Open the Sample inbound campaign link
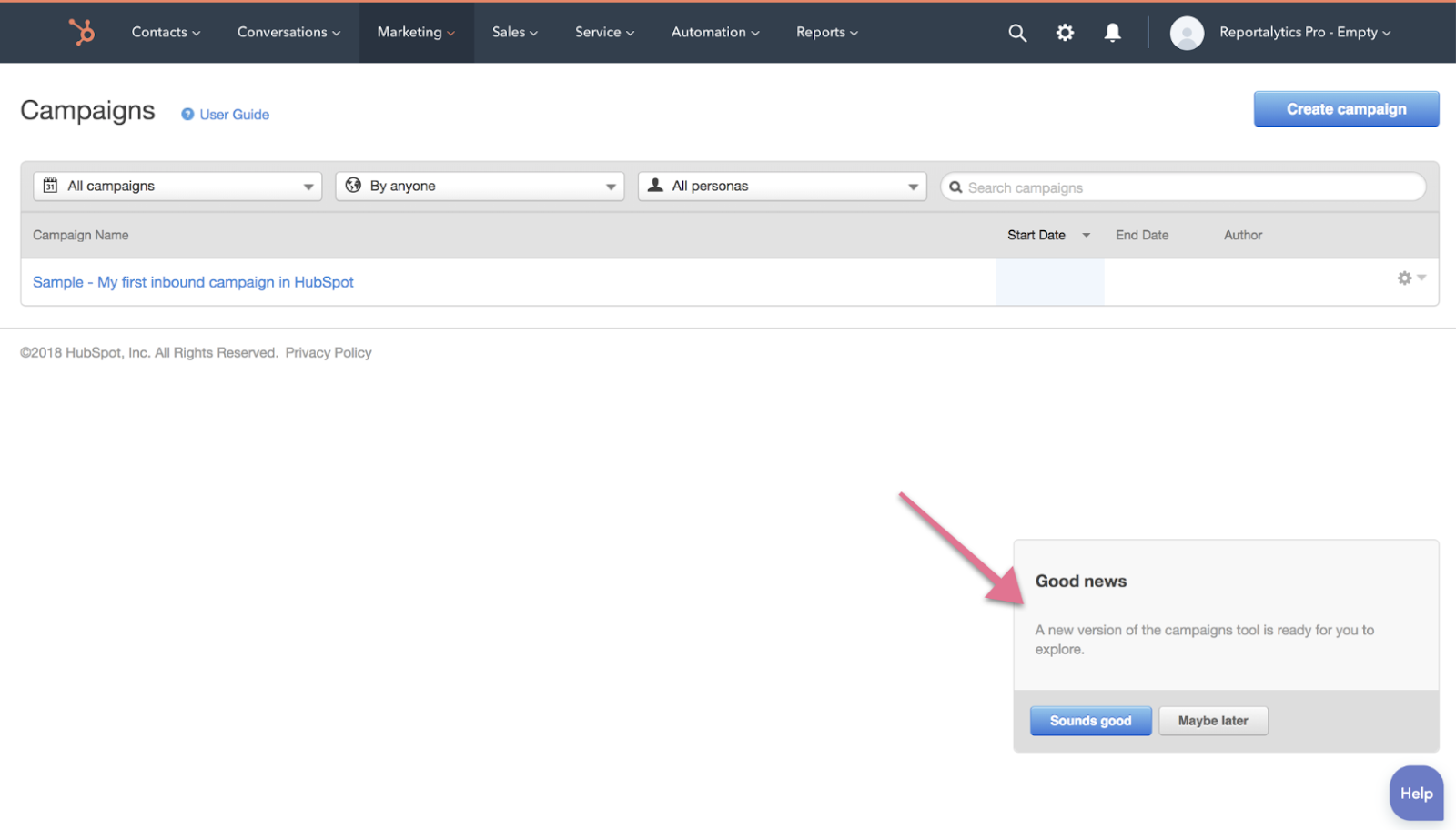The image size is (1456, 830). click(193, 282)
